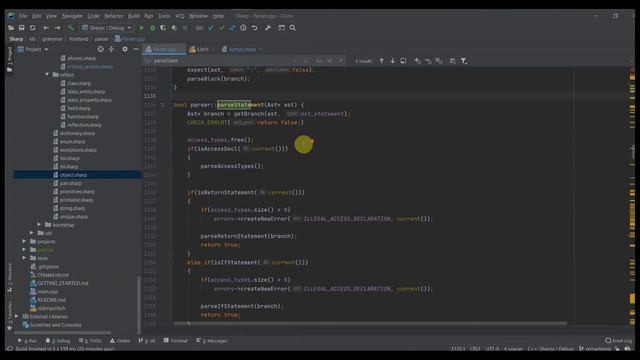This screenshot has height=360, width=640.
Task: Hide the Project panel with minus icon
Action: click(136, 49)
